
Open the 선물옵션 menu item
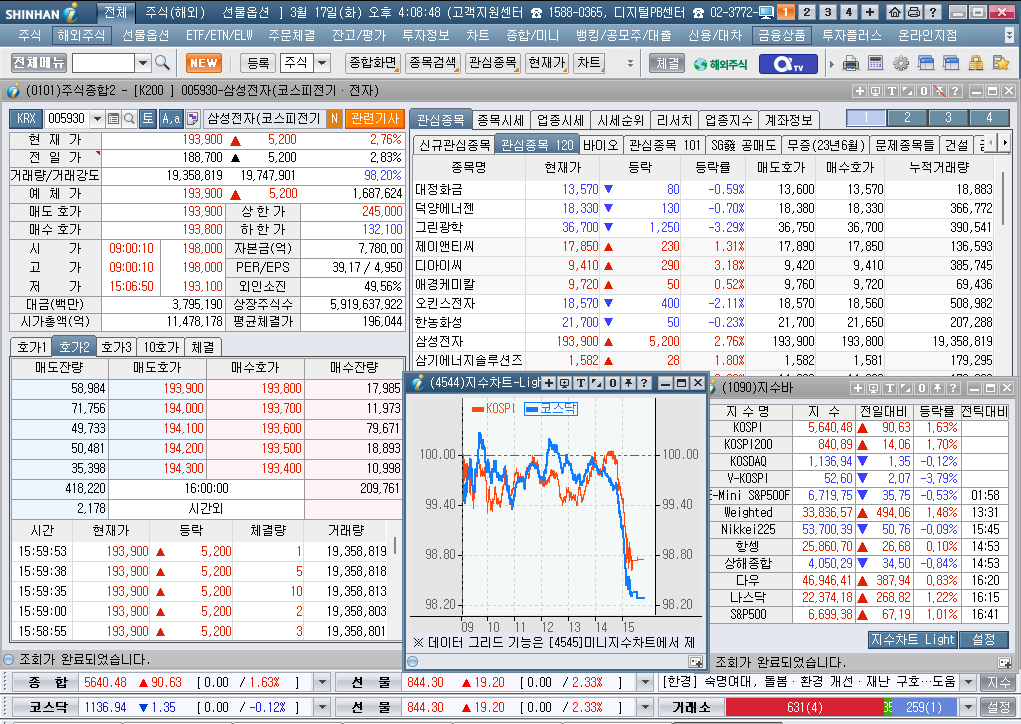point(145,35)
